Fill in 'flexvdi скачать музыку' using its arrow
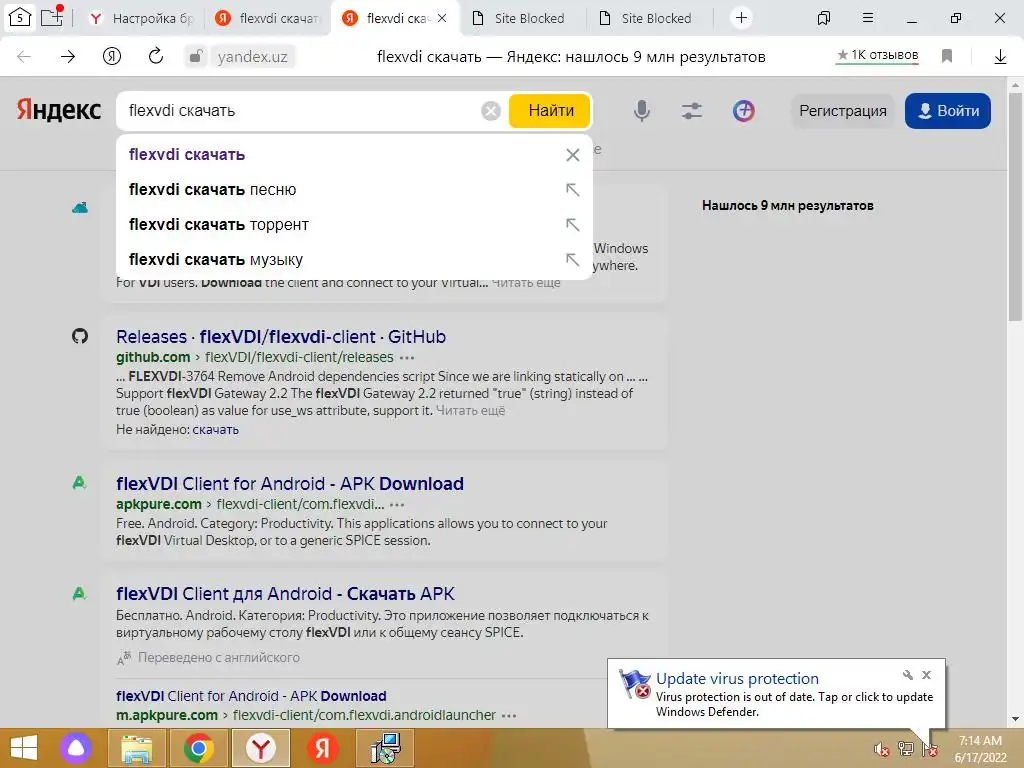The height and width of the screenshot is (768, 1024). pos(573,259)
